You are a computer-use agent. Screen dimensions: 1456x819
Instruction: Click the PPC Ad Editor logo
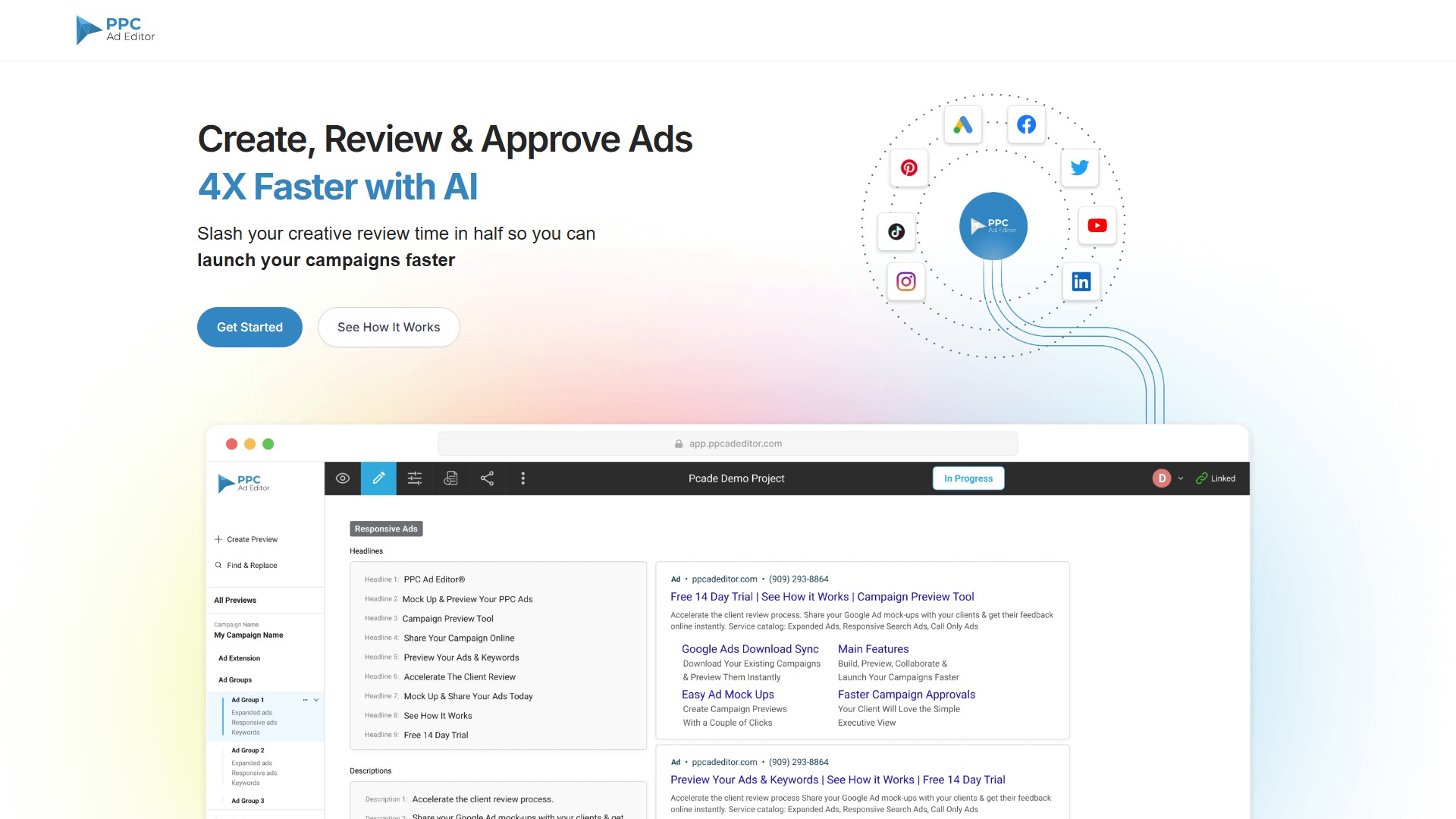tap(115, 30)
